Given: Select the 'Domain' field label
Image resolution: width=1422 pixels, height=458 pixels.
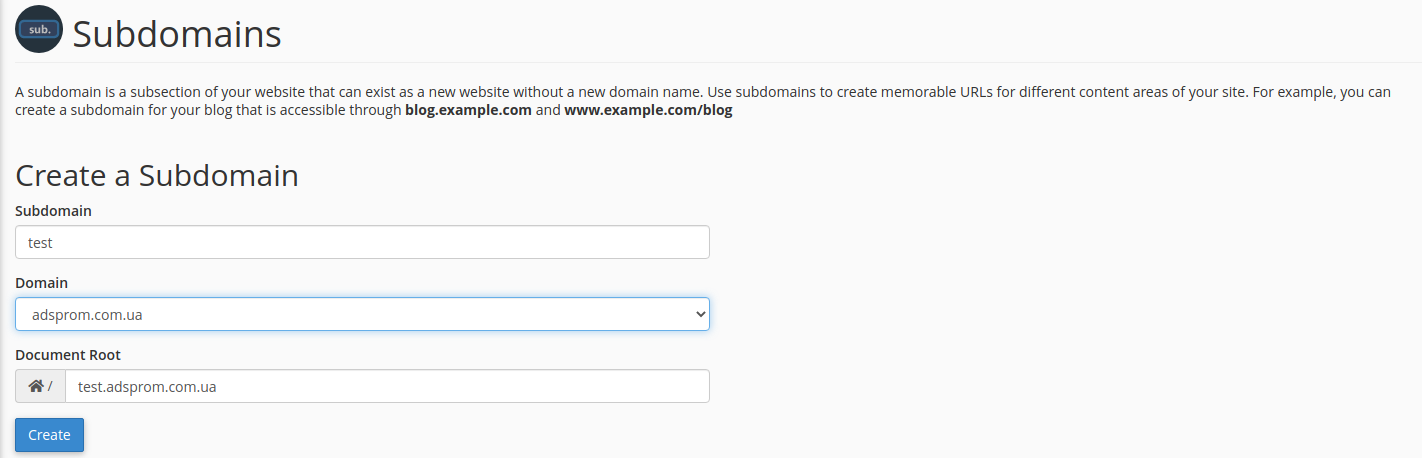Looking at the screenshot, I should tap(41, 283).
